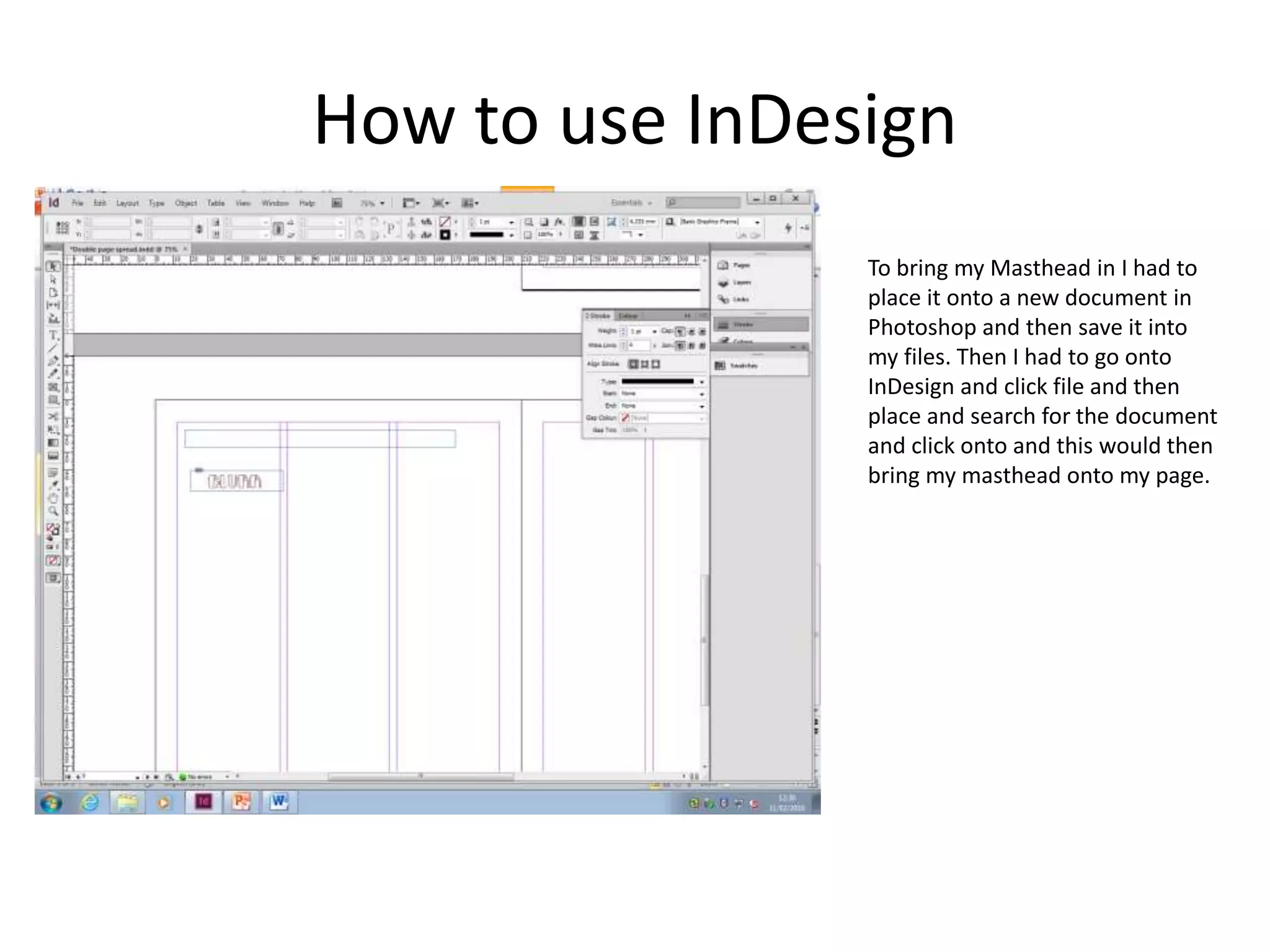
Task: Align stroke to inside
Action: point(645,364)
